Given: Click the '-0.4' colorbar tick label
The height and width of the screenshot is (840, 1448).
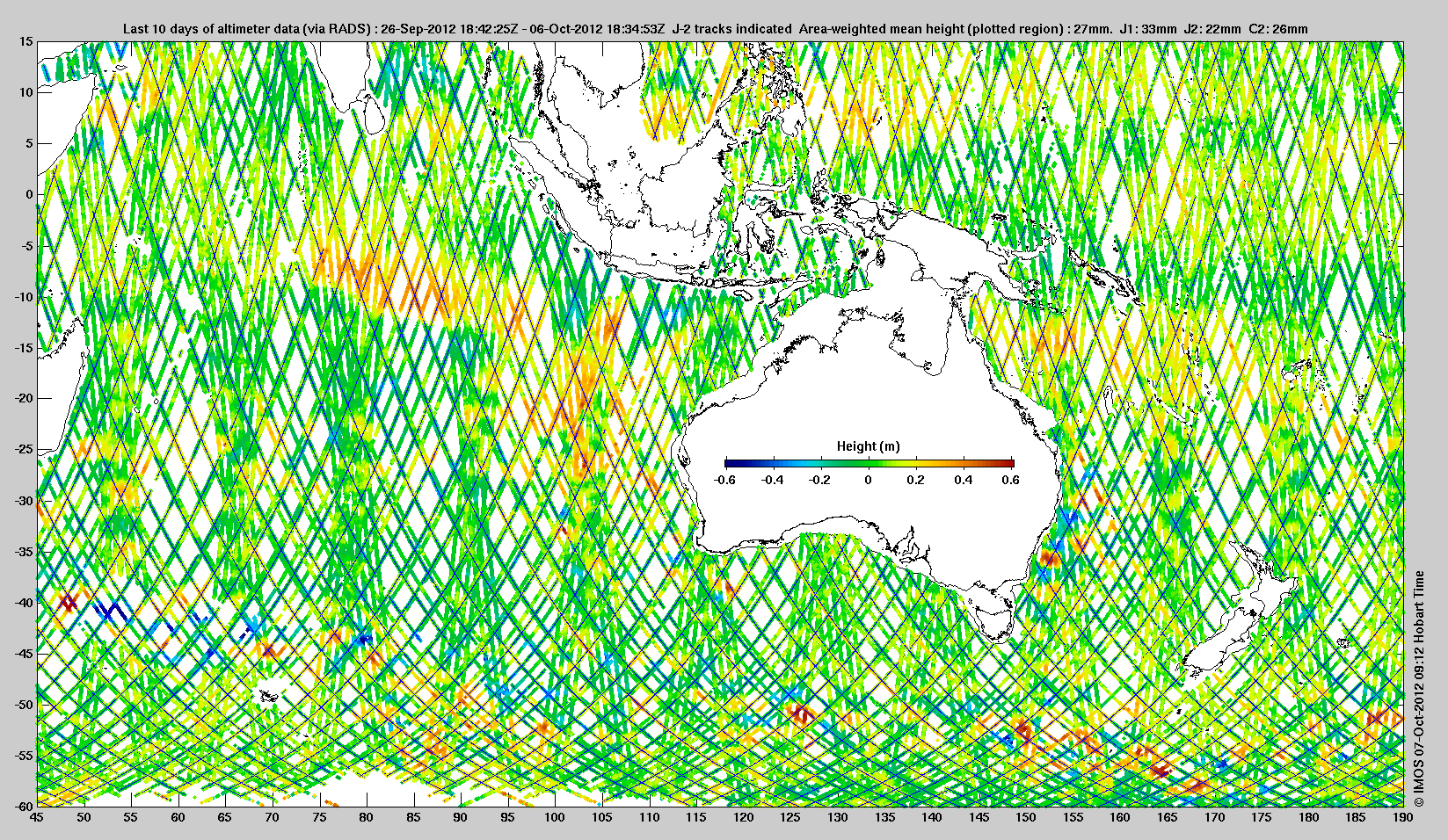Looking at the screenshot, I should coord(772,480).
